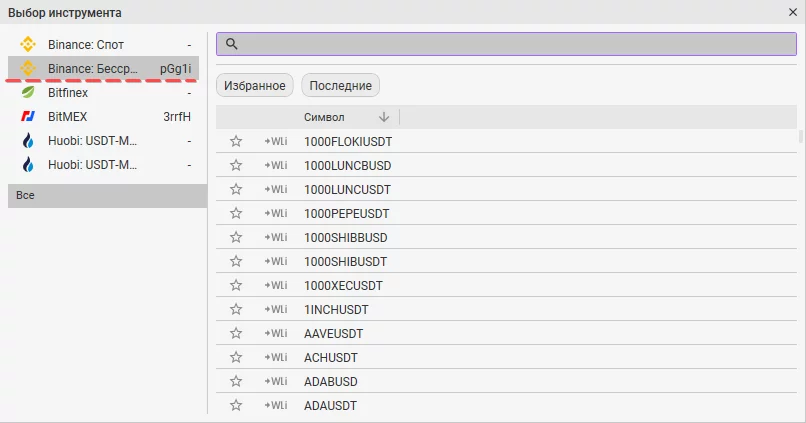Viewport: 806px width, 423px height.
Task: Focus the instrument search field
Action: [x=506, y=44]
